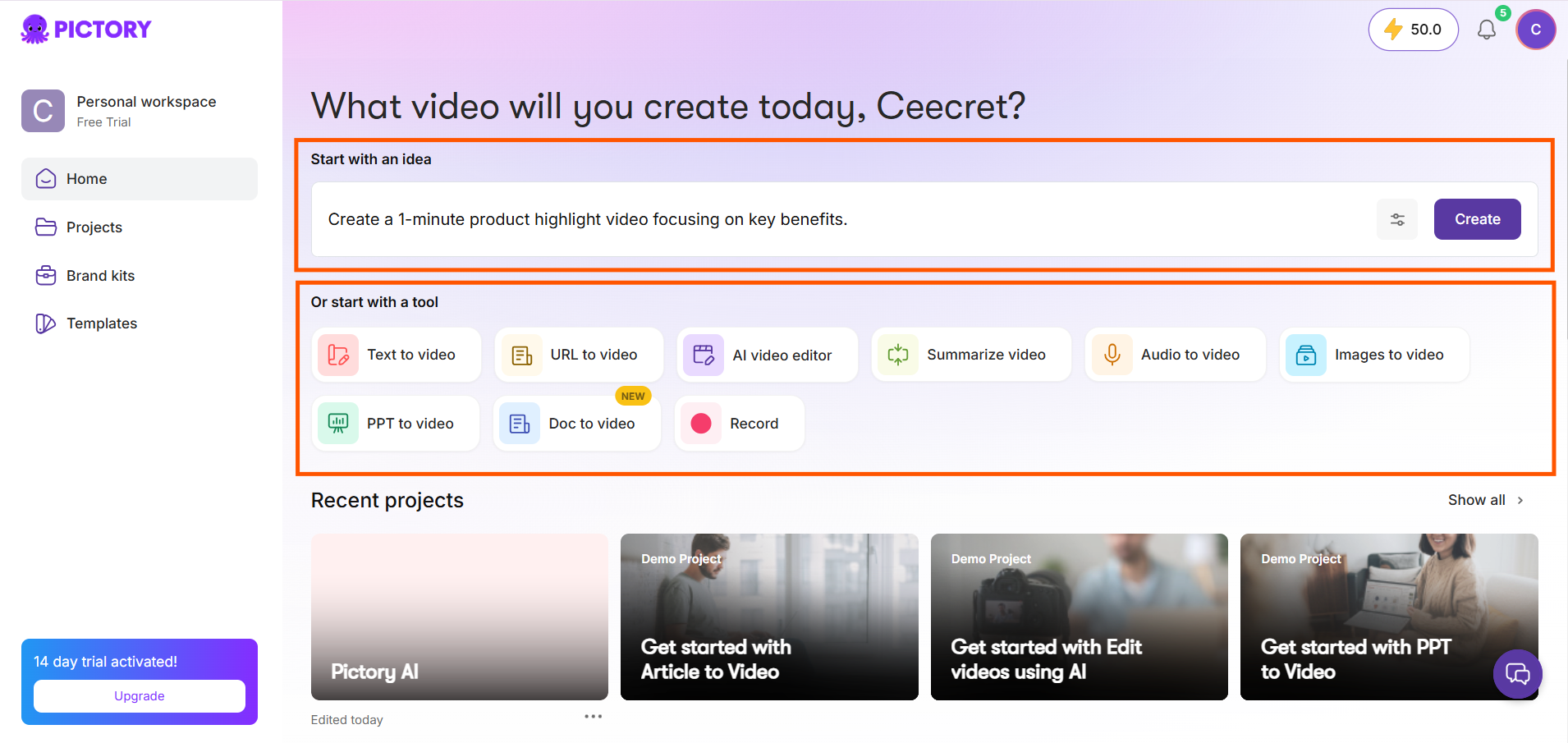Screen dimensions: 1568x743
Task: Open Get started with Edit videos demo
Action: 1080,617
